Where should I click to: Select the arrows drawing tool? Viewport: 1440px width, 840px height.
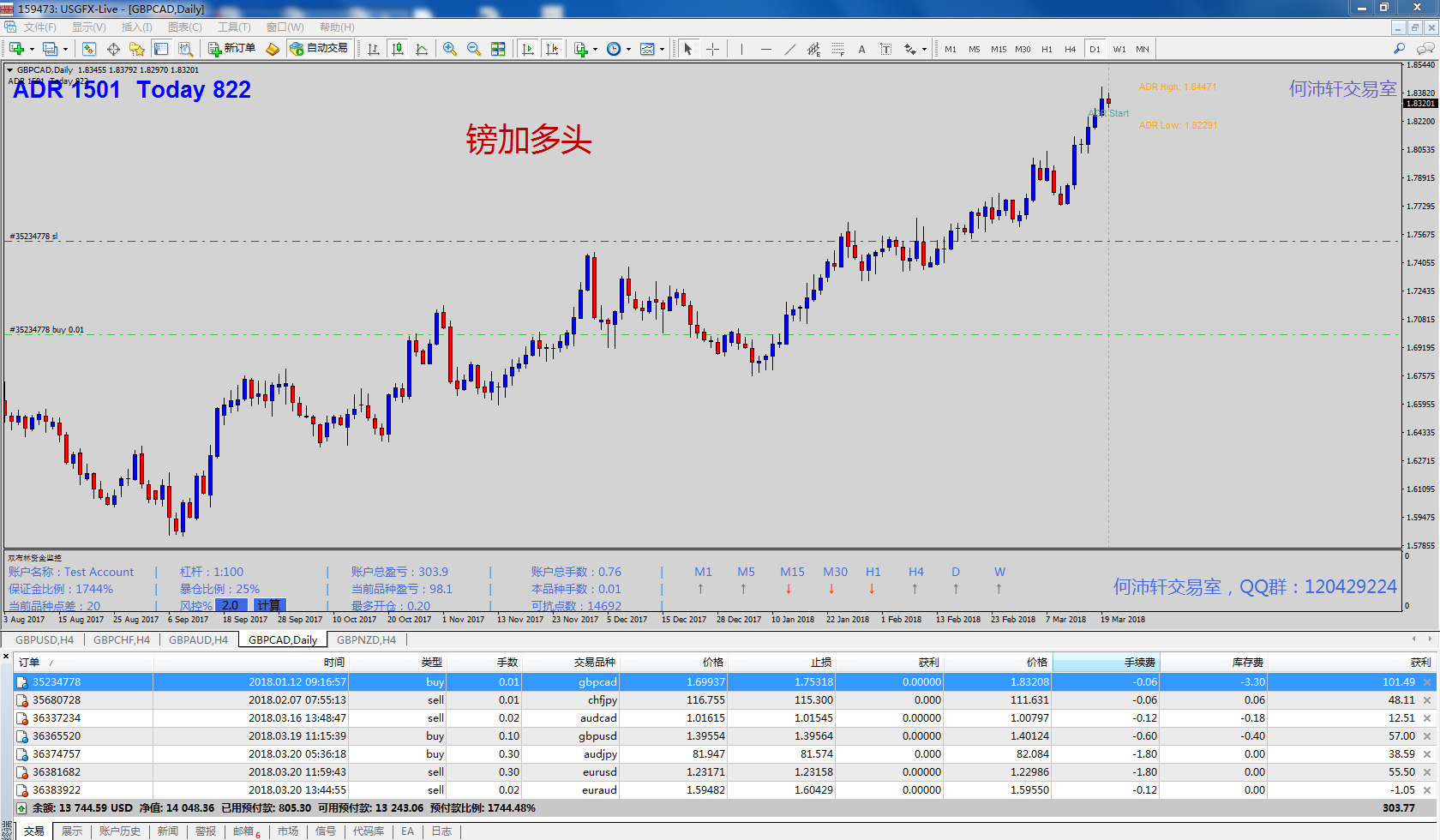[910, 49]
